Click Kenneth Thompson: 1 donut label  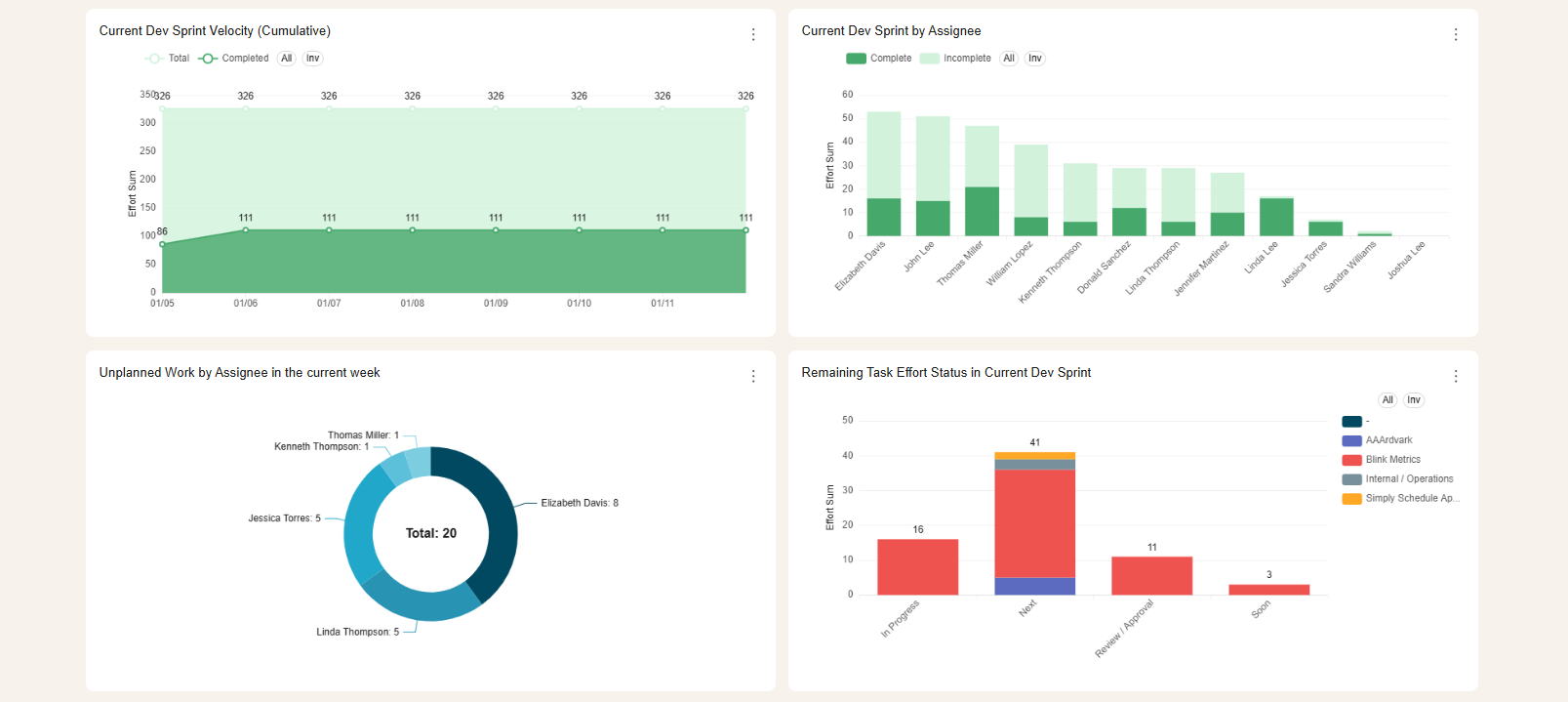[321, 447]
